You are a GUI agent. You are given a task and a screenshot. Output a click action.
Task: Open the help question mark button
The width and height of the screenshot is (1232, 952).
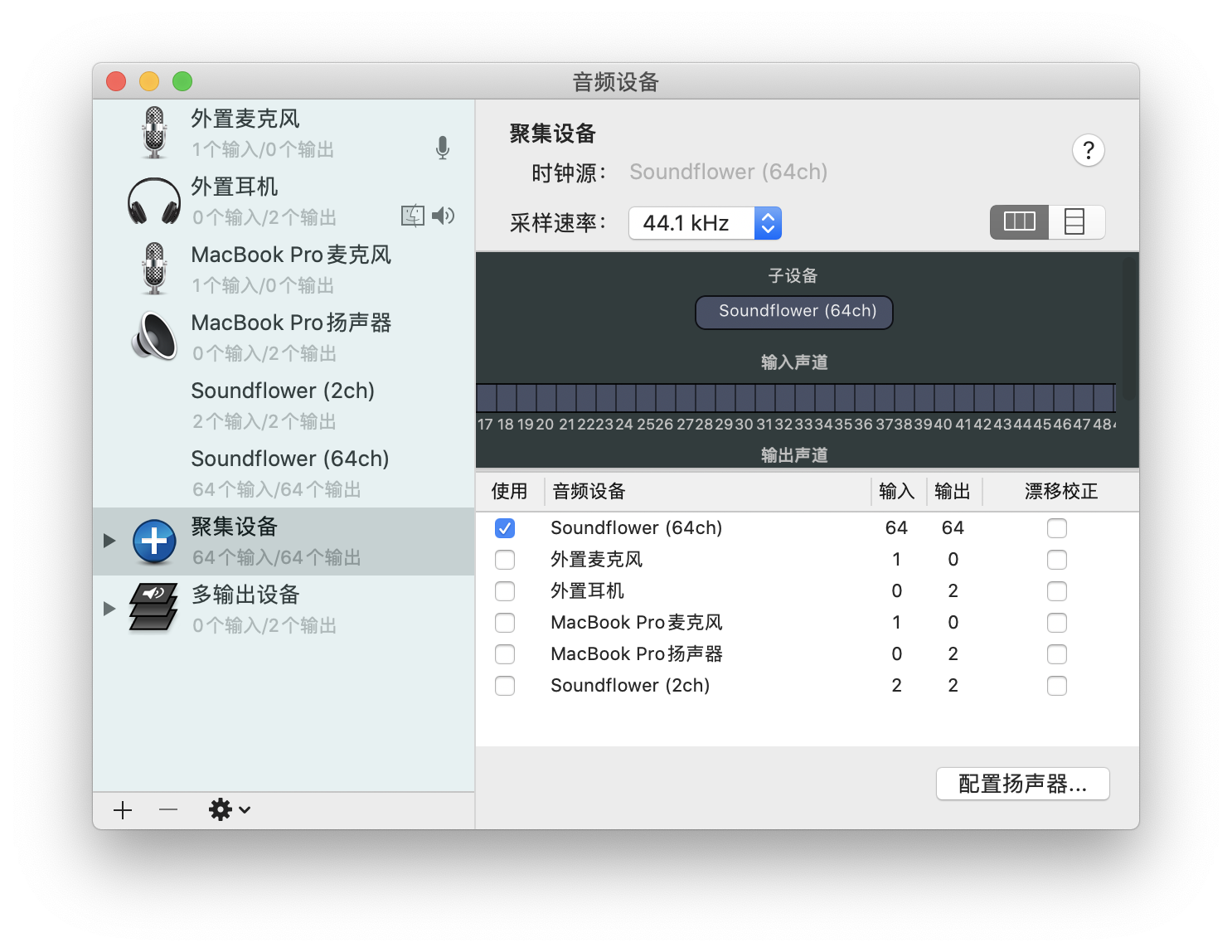coord(1088,151)
